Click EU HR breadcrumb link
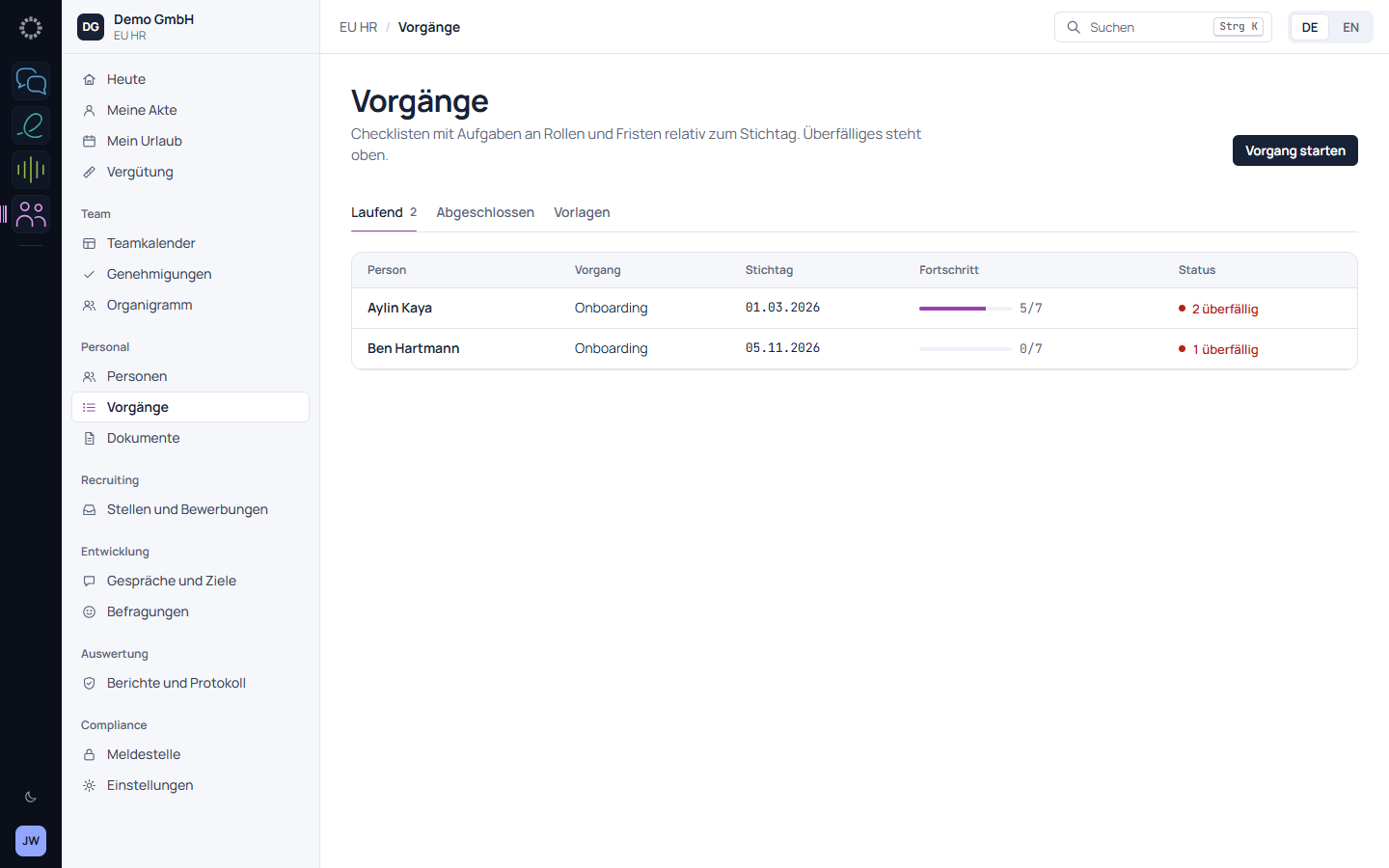The image size is (1389, 868). coord(358,27)
